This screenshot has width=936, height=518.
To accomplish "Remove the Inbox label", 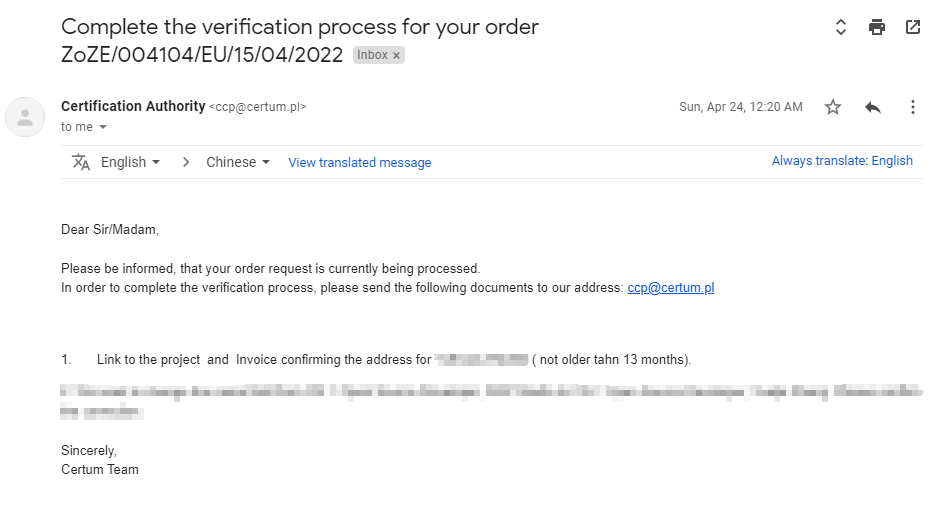I will point(397,56).
